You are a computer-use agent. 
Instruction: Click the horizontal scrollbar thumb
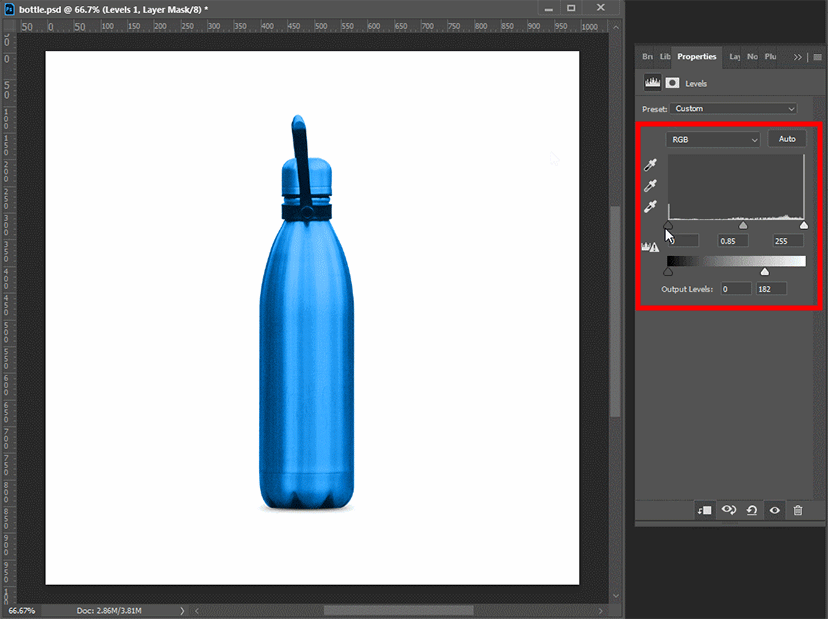pyautogui.click(x=399, y=611)
